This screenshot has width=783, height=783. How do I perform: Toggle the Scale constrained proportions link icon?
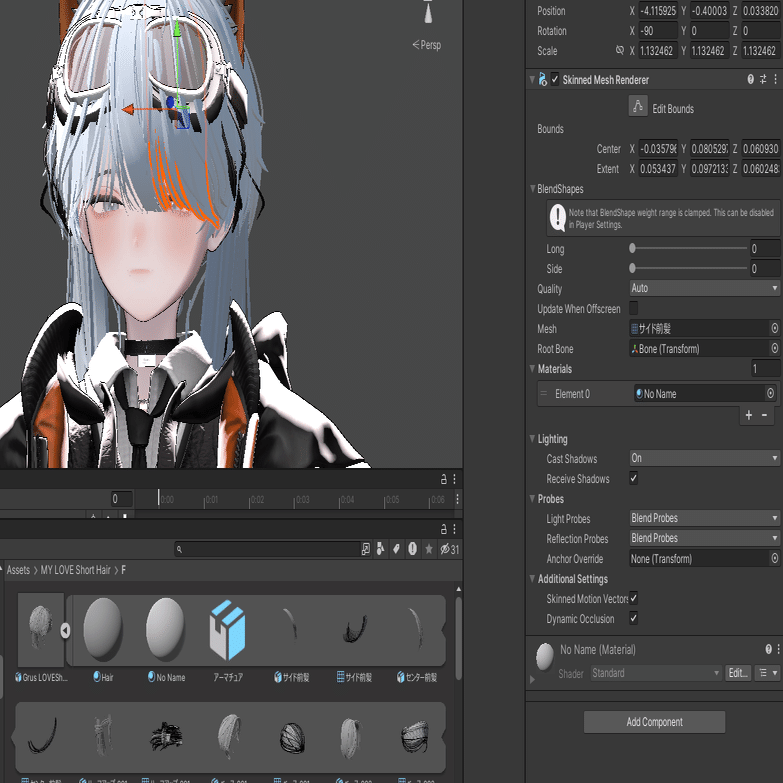click(x=620, y=50)
